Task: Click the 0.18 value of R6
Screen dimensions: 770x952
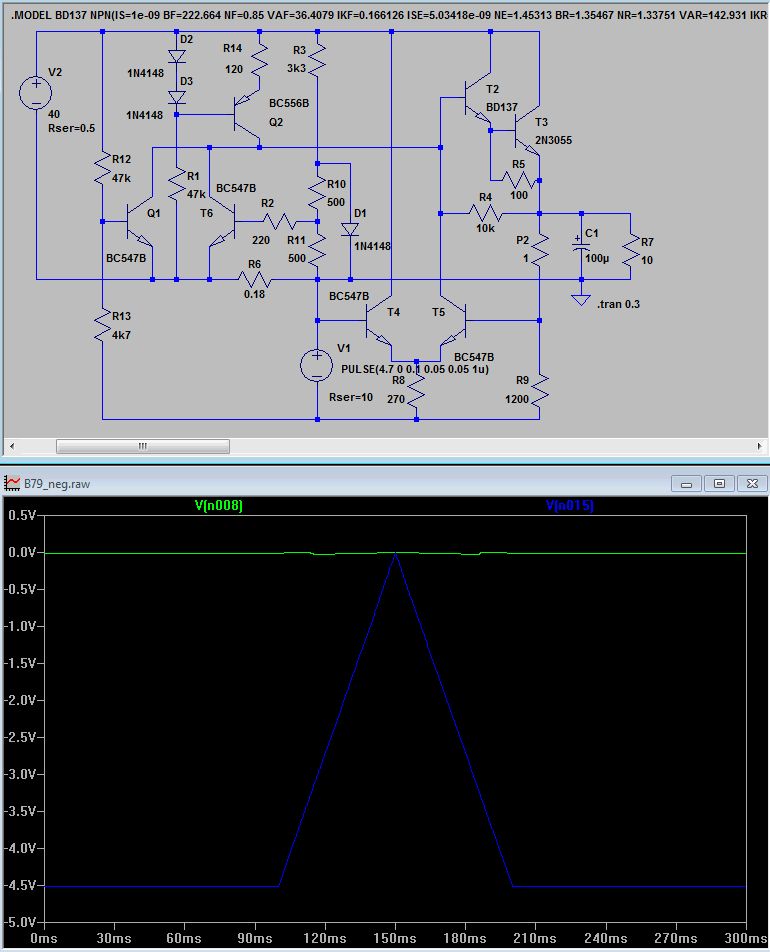Action: click(x=254, y=294)
